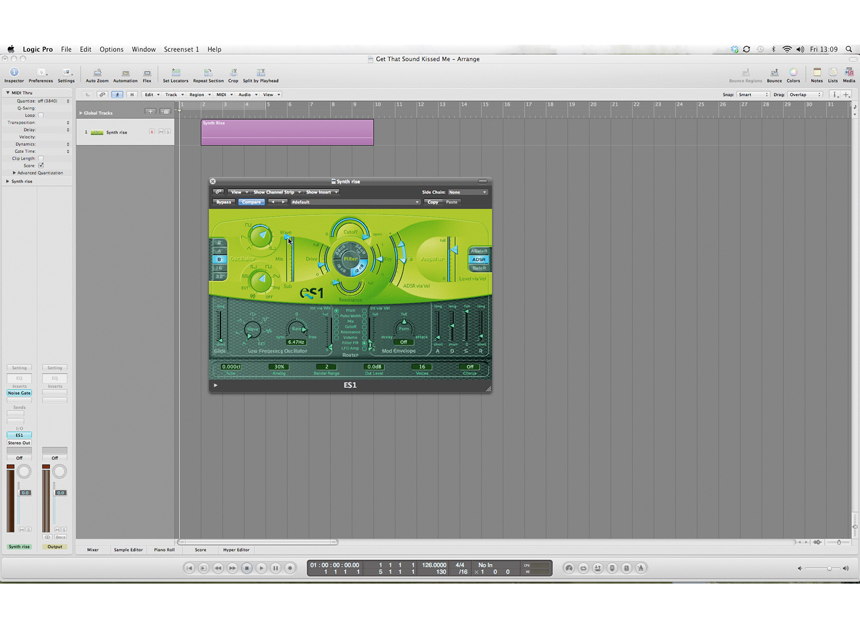860x638 pixels.
Task: Toggle the Clip Length checkbox
Action: (41, 158)
